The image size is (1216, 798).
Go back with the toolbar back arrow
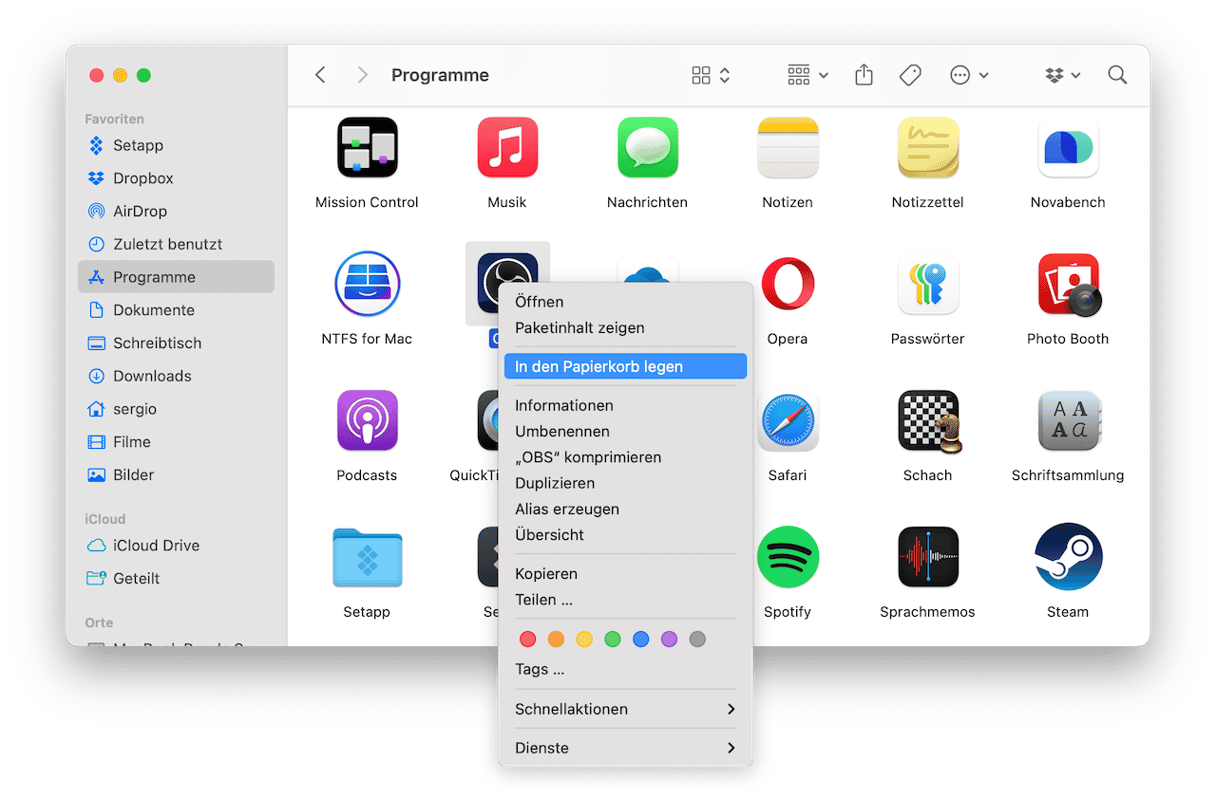[320, 75]
